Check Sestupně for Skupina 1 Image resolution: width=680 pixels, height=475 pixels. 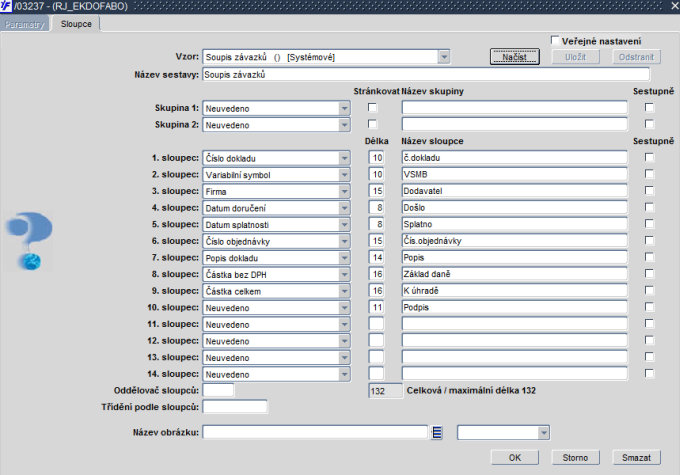click(x=649, y=108)
